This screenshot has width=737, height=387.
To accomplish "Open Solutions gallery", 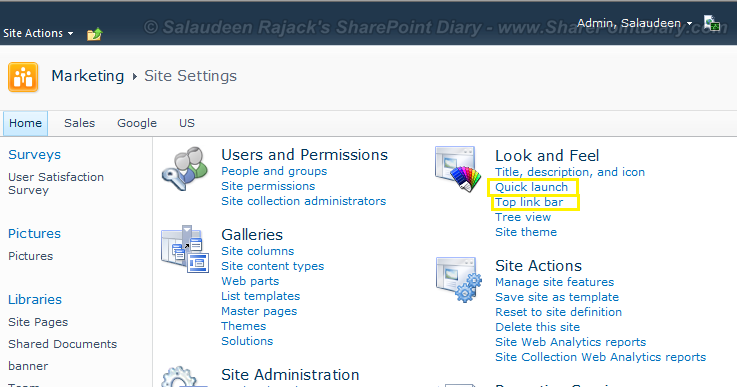I will point(247,341).
